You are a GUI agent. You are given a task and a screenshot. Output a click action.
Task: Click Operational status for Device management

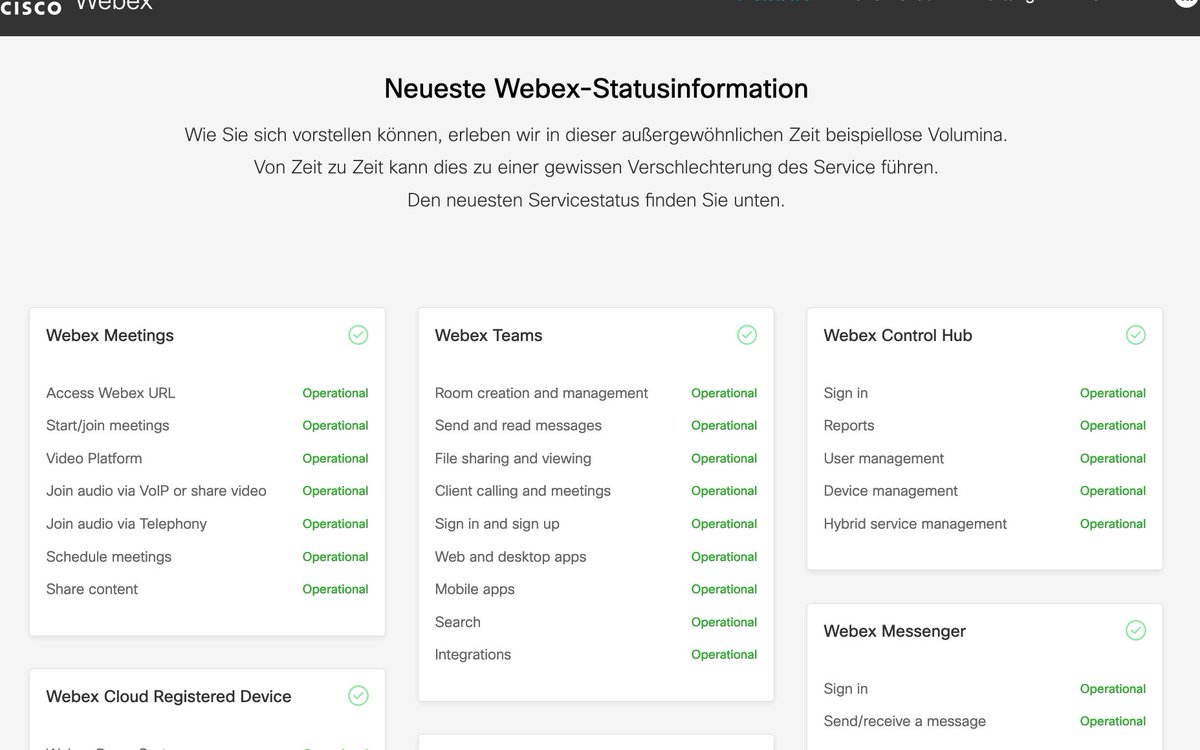1113,491
